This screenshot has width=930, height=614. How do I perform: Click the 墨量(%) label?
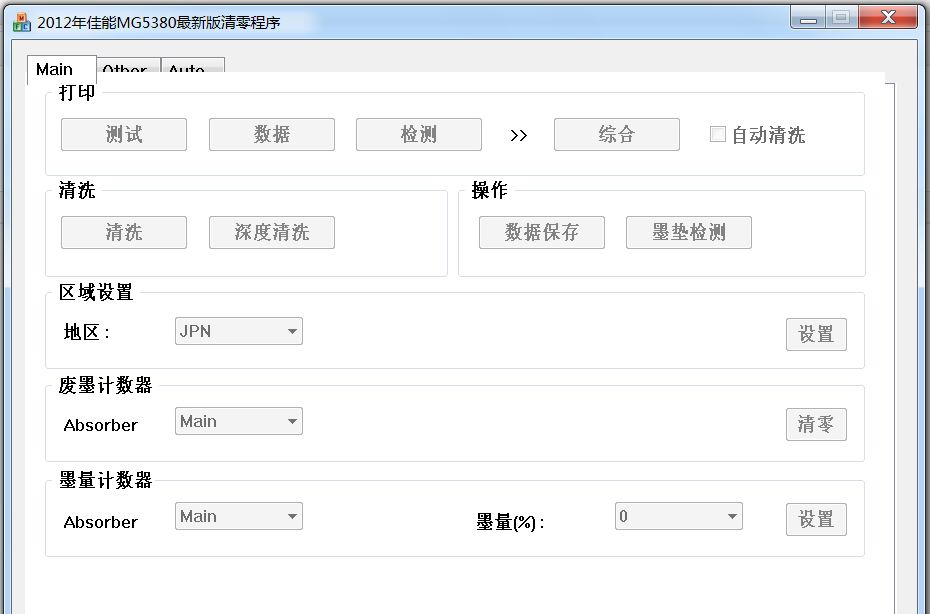[510, 523]
